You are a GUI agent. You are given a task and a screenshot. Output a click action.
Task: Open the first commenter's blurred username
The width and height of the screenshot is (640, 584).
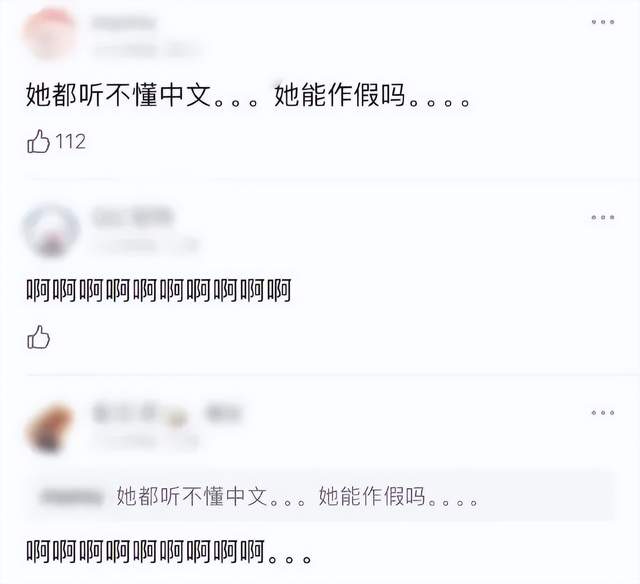124,23
